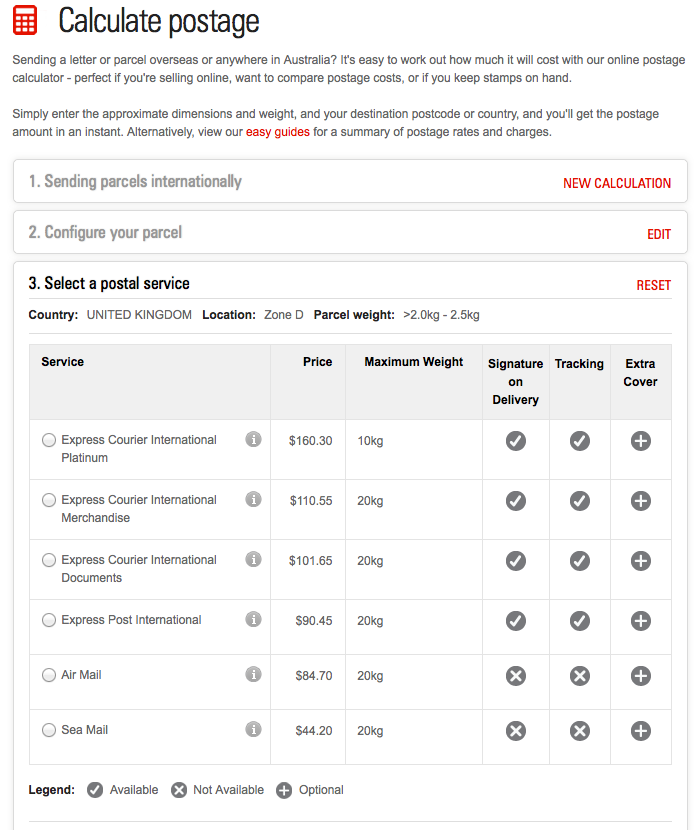View Air Mail service info icon
The height and width of the screenshot is (830, 695).
(x=254, y=674)
